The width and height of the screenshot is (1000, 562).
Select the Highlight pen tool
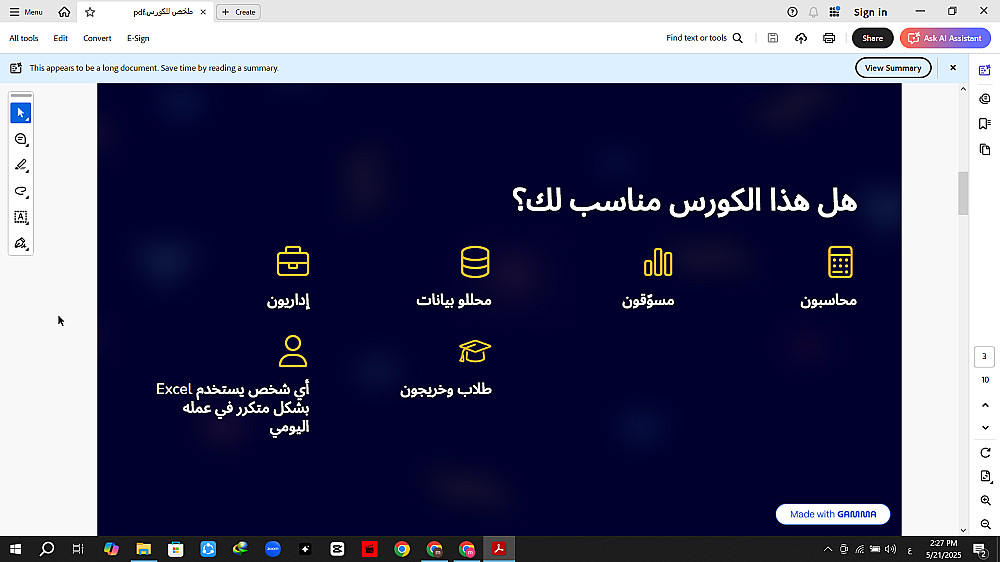[x=21, y=165]
